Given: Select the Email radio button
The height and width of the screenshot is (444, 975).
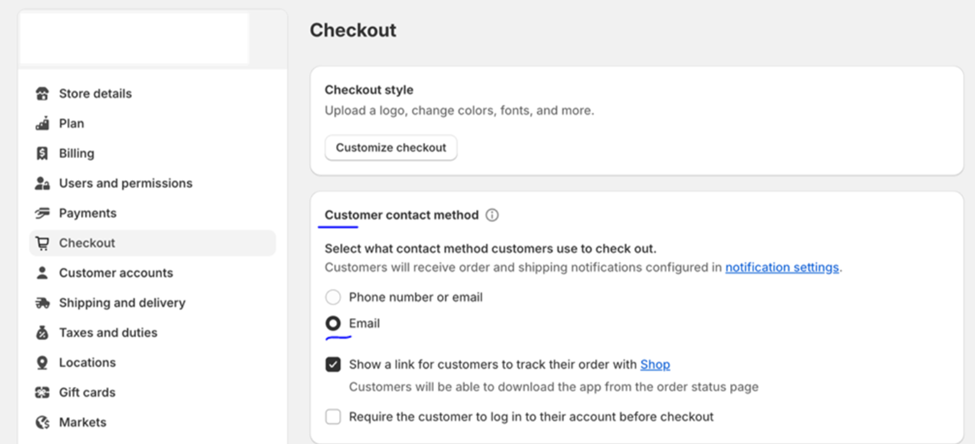Looking at the screenshot, I should pos(333,323).
